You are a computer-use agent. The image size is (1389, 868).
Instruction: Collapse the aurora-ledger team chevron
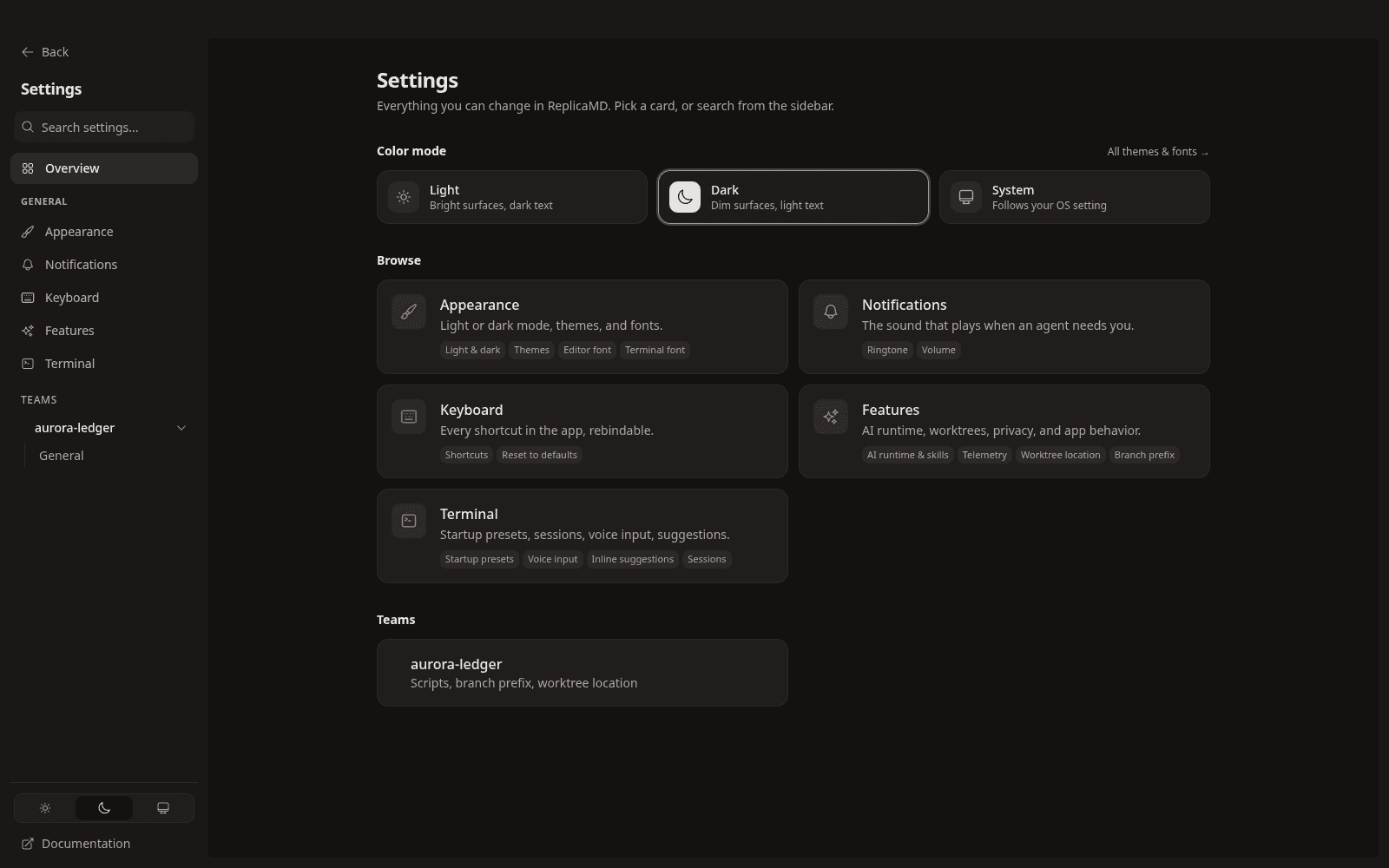[x=181, y=428]
